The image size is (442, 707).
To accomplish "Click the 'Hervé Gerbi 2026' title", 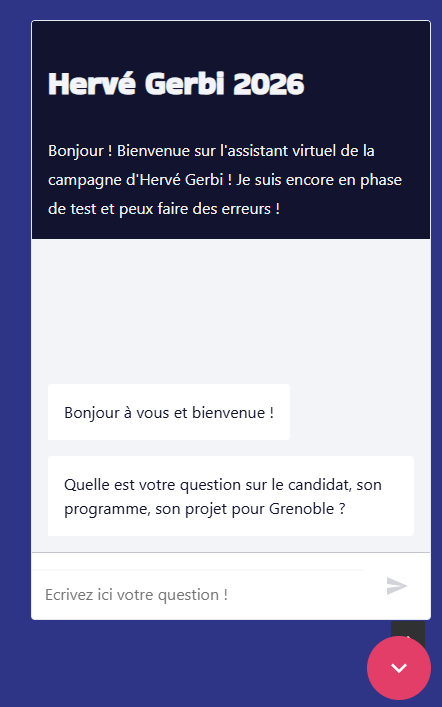I will (176, 84).
